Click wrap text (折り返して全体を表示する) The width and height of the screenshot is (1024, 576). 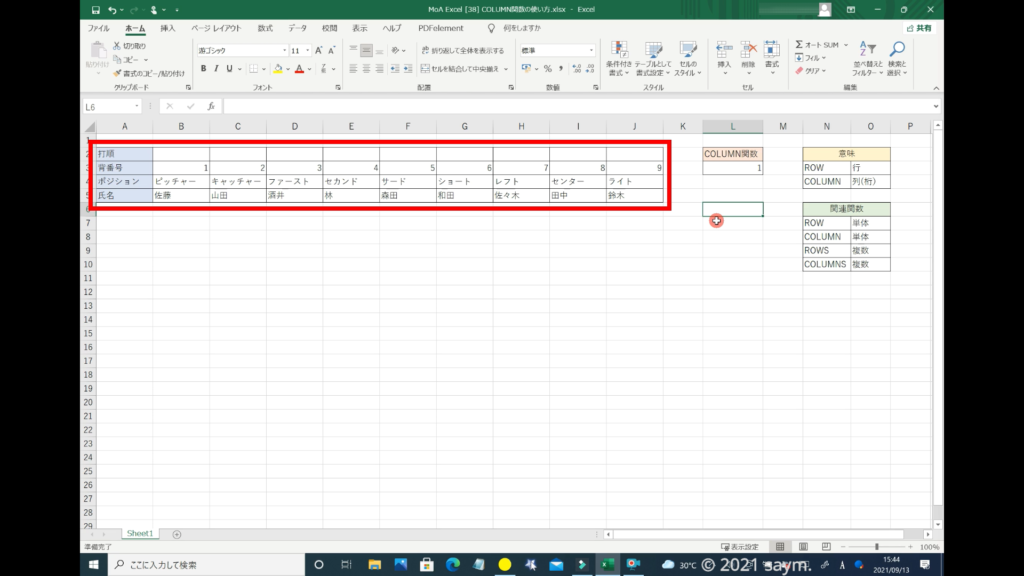(x=461, y=50)
